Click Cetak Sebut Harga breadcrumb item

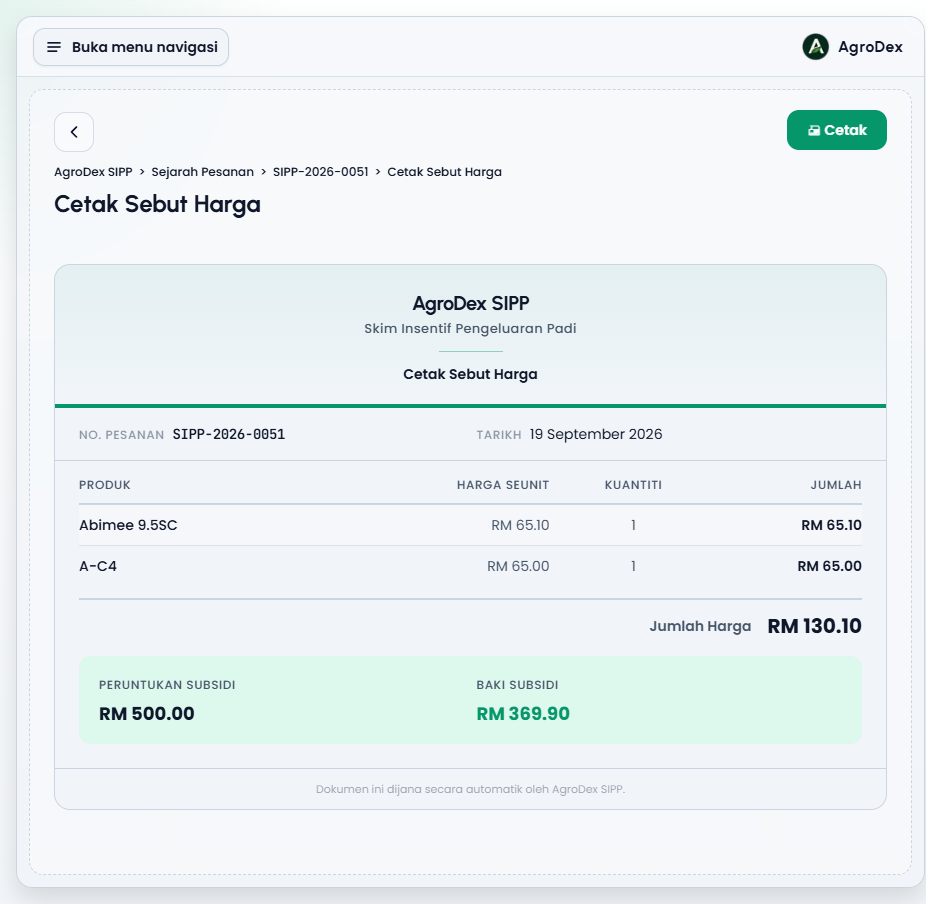tap(444, 172)
